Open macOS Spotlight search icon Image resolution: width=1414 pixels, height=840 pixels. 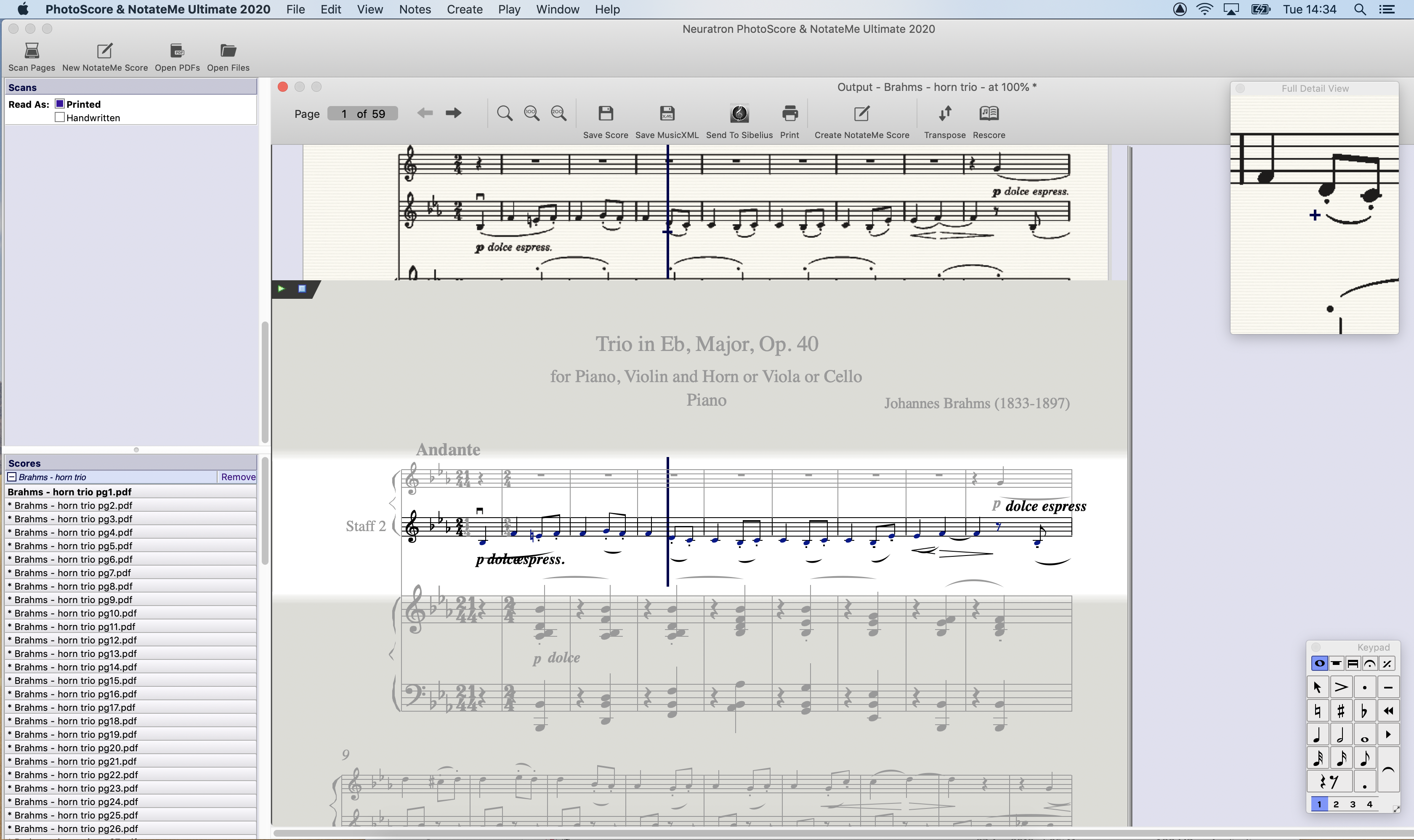coord(1360,9)
